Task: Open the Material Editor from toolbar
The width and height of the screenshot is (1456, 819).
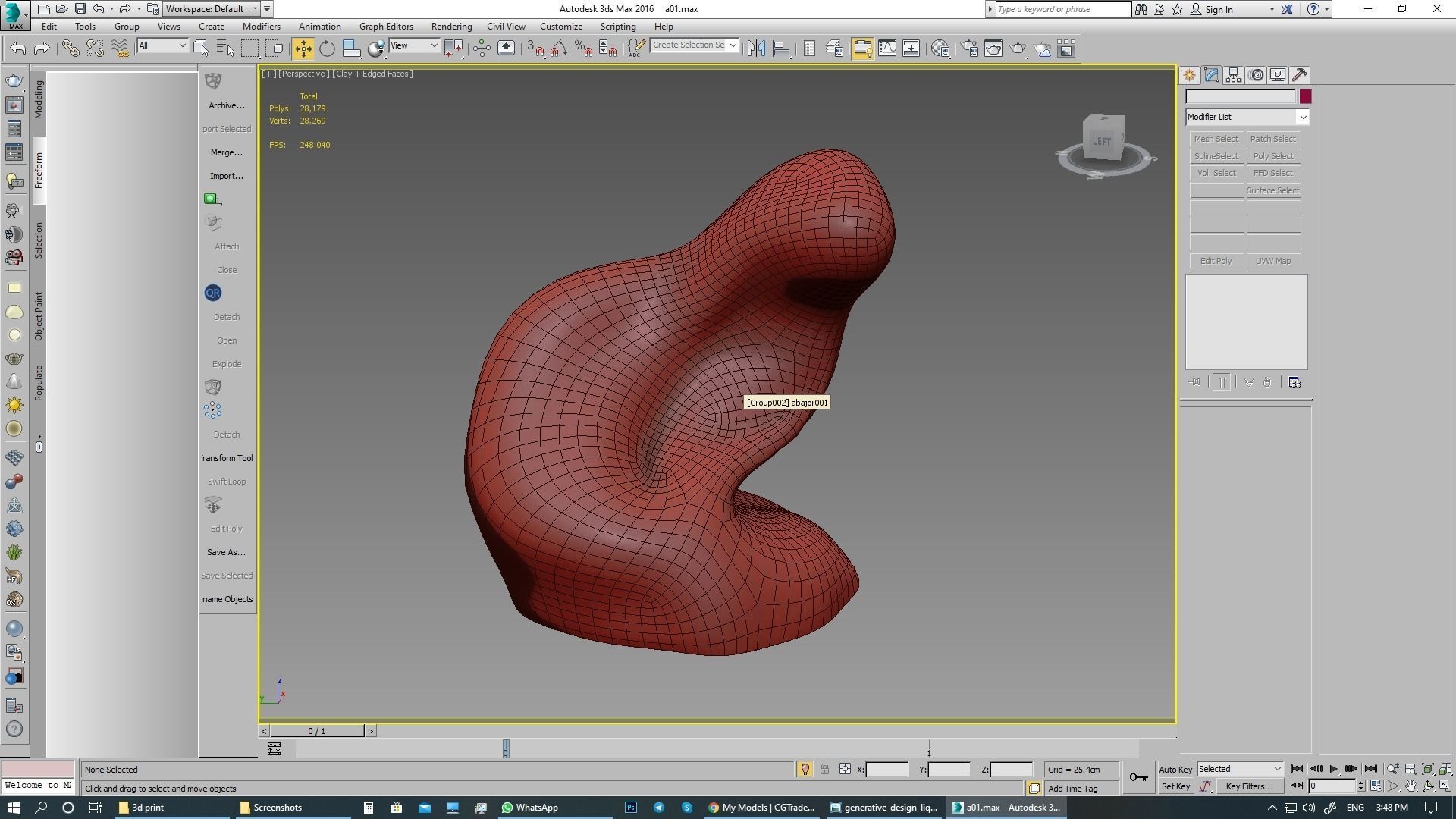Action: coord(940,49)
